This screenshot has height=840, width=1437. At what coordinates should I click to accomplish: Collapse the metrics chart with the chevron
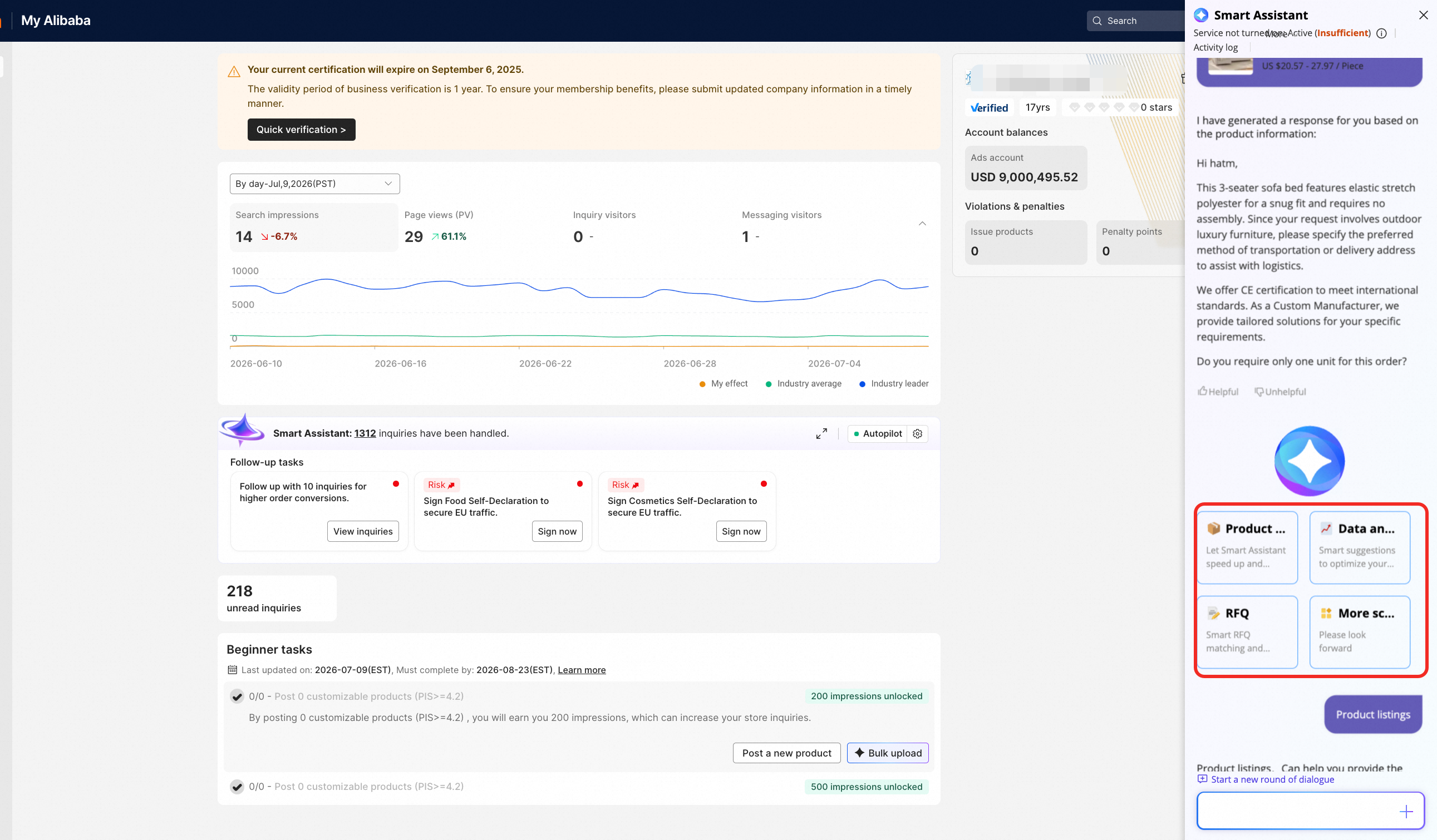pyautogui.click(x=922, y=224)
